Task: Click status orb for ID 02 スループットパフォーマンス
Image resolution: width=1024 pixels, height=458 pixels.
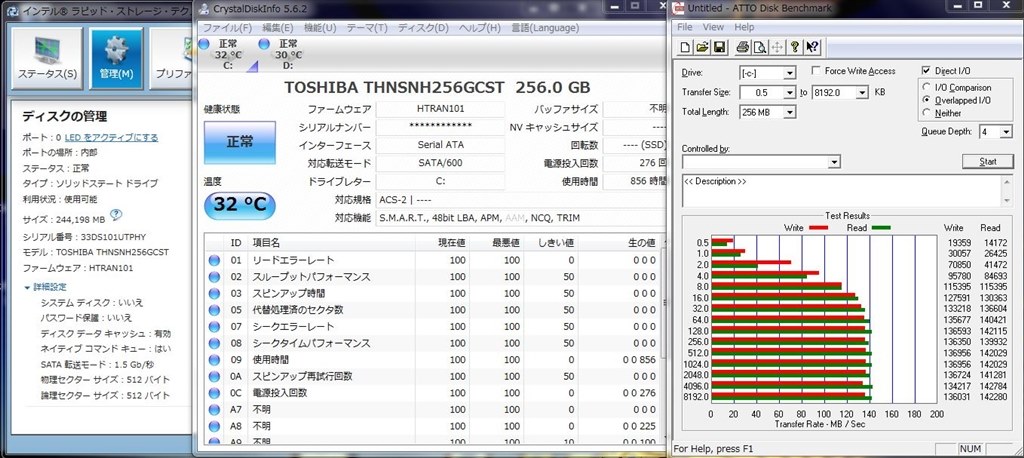Action: [x=214, y=277]
